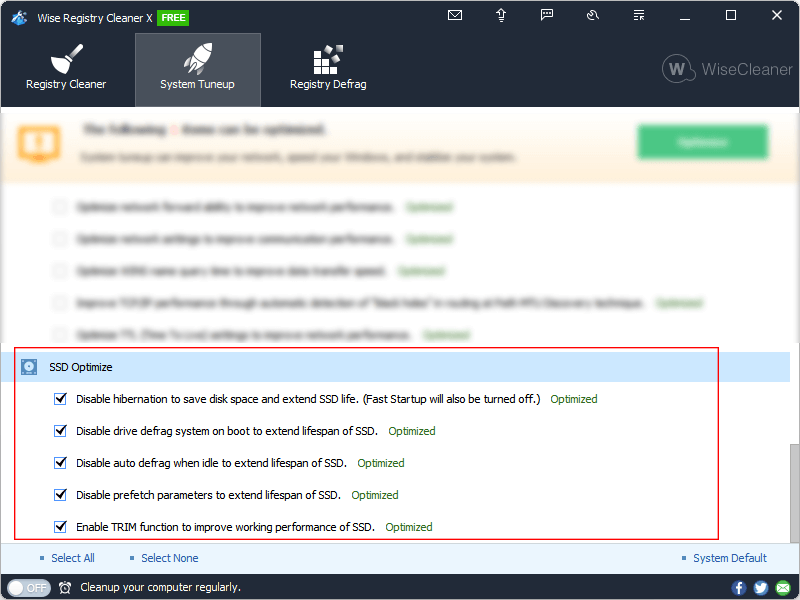Click 'Disable prefetch parameters' item text
This screenshot has height=600, width=800.
pyautogui.click(x=208, y=495)
